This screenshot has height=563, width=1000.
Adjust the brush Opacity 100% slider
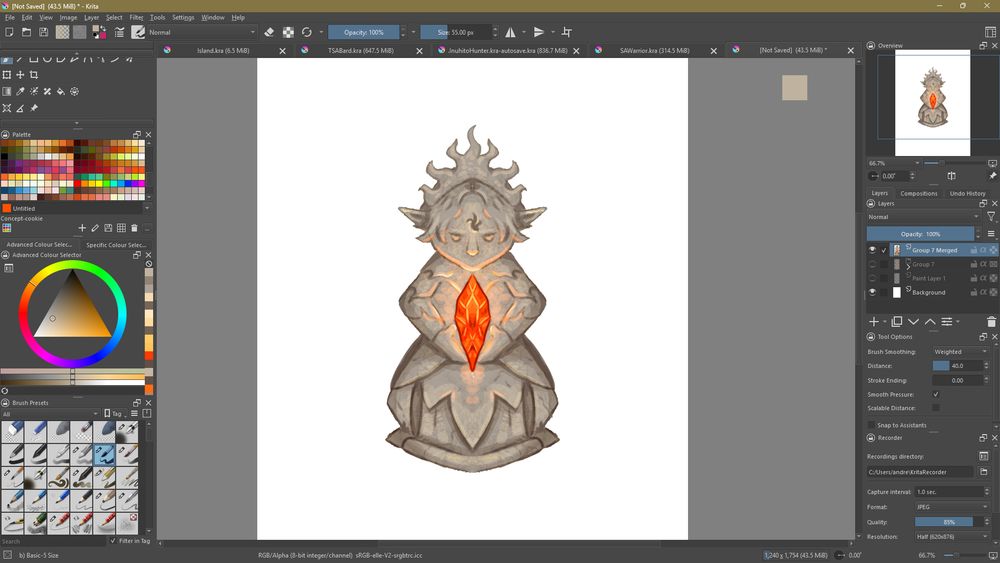pyautogui.click(x=364, y=32)
